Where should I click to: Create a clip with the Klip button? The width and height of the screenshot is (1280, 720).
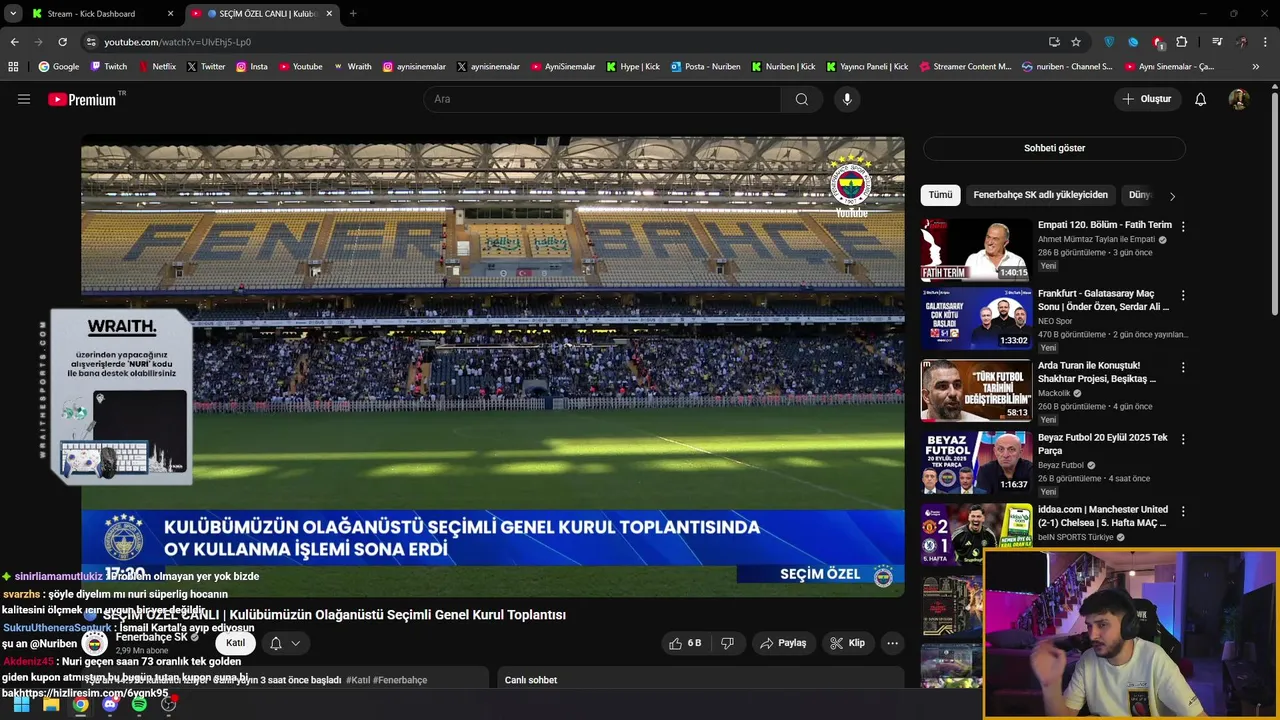(x=848, y=643)
